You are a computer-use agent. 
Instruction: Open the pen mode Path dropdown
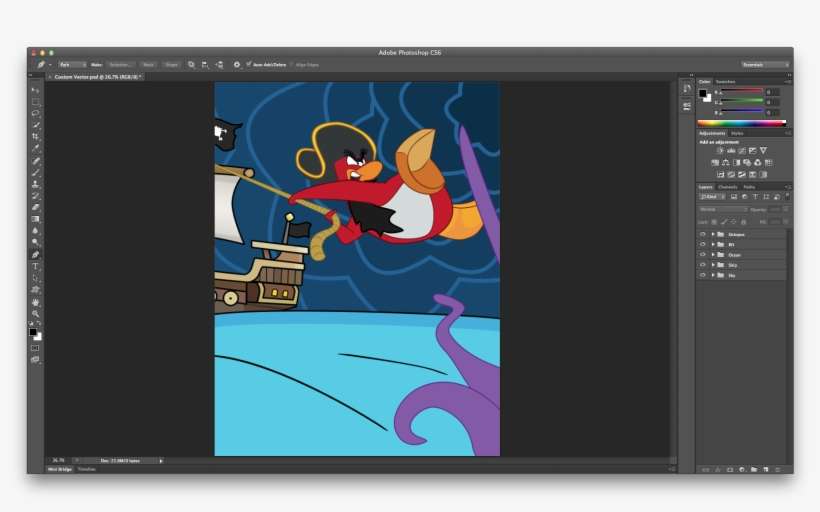(72, 65)
